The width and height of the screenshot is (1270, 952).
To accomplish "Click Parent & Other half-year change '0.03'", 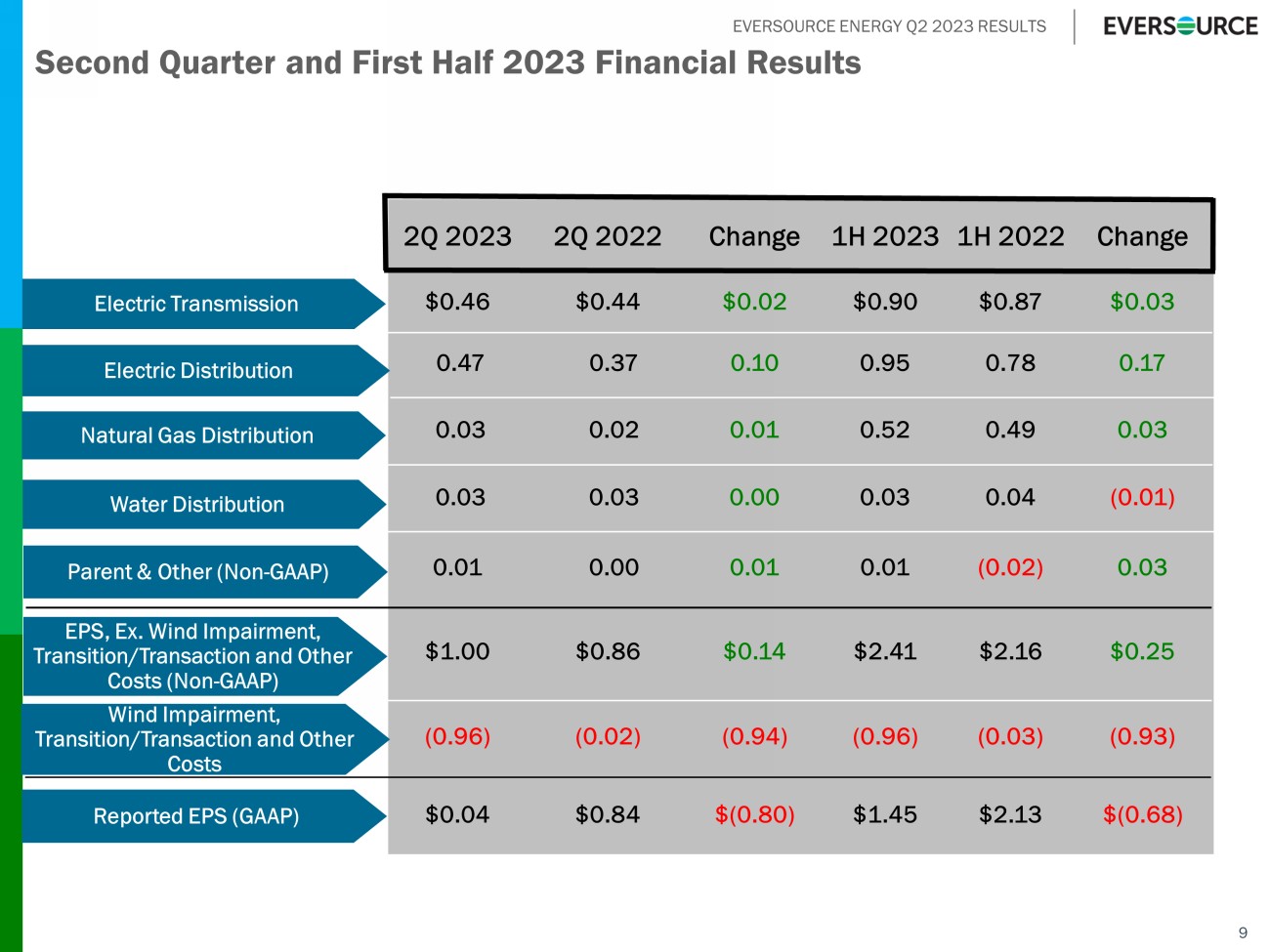I will click(x=1142, y=567).
